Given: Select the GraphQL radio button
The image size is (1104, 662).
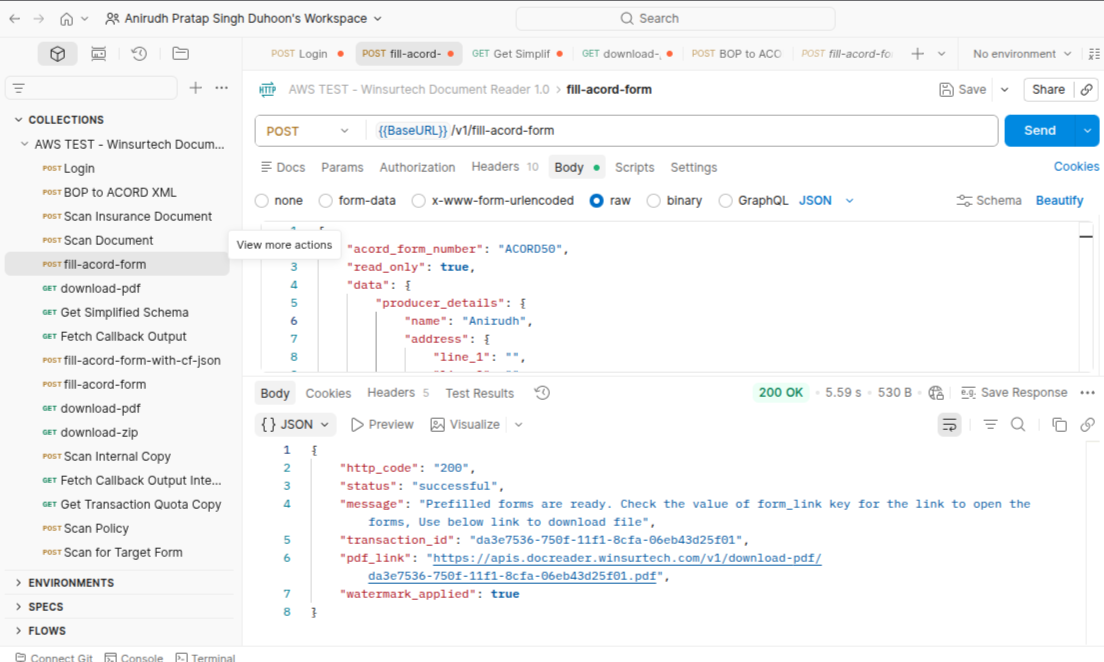Looking at the screenshot, I should [725, 201].
